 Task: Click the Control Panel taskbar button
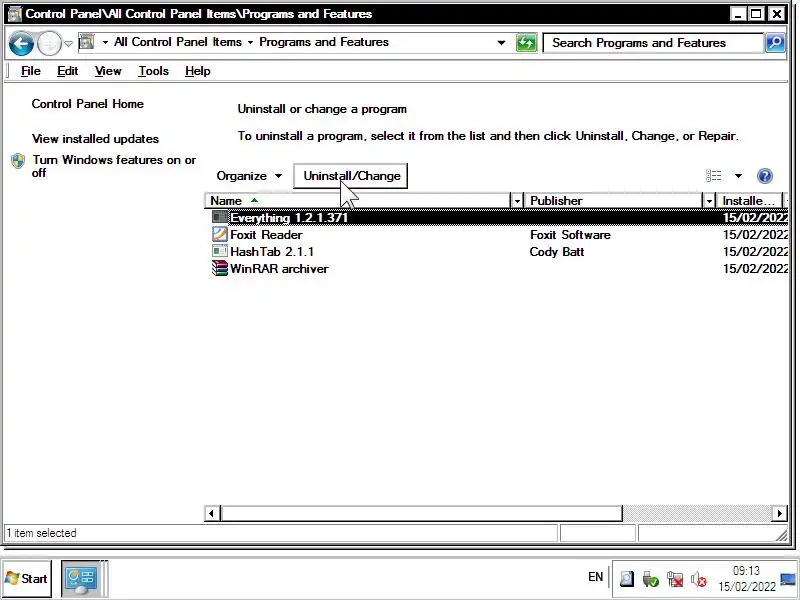pyautogui.click(x=81, y=579)
